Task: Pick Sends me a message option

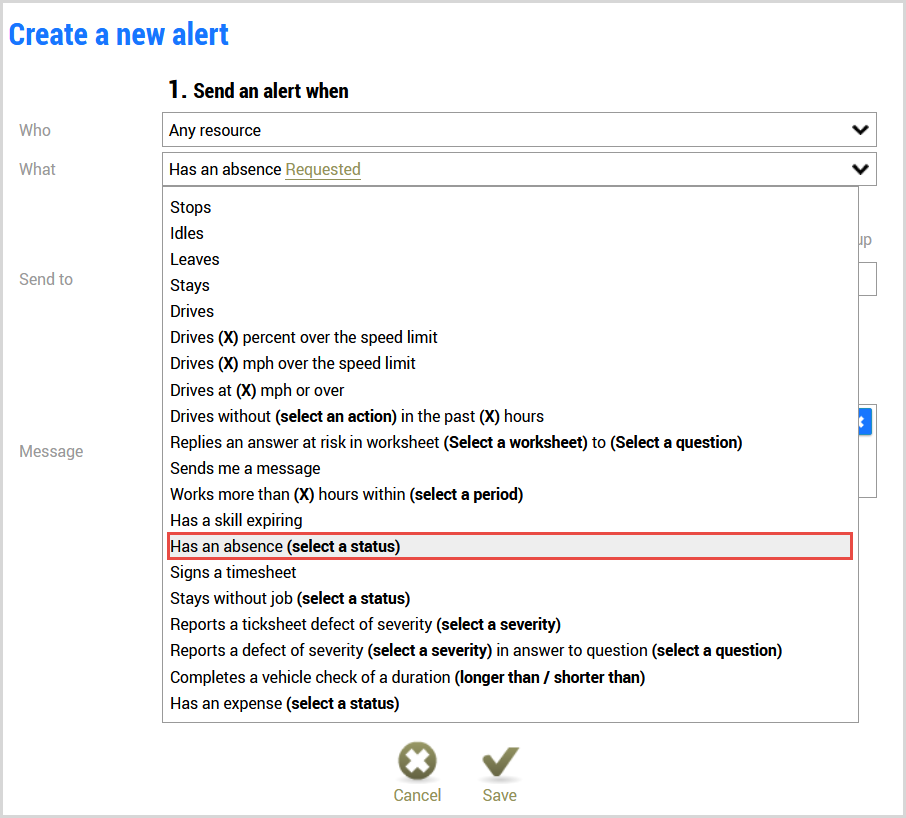Action: click(x=510, y=469)
